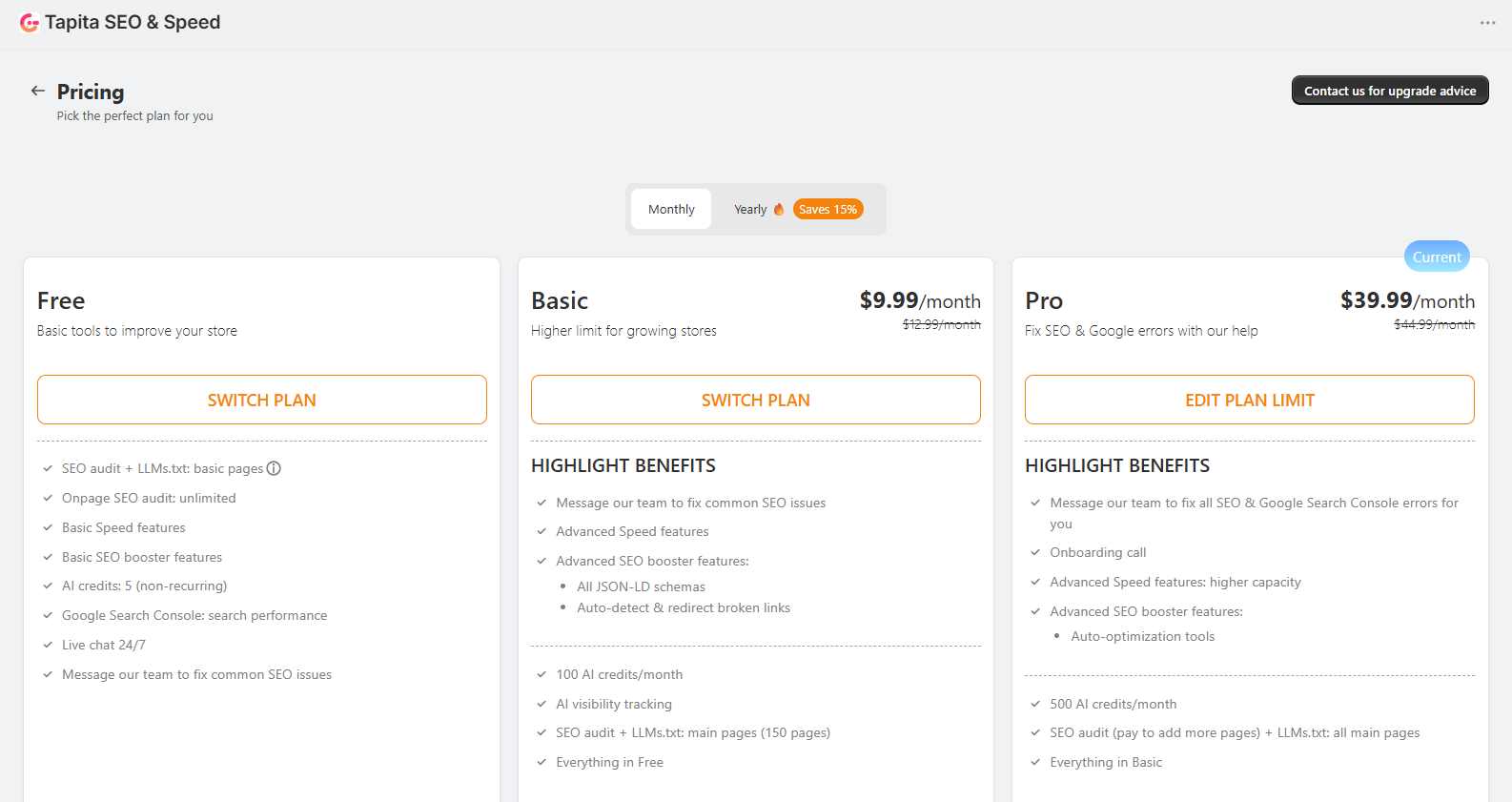
Task: Click Edit Plan Limit on Pro
Action: (1250, 400)
